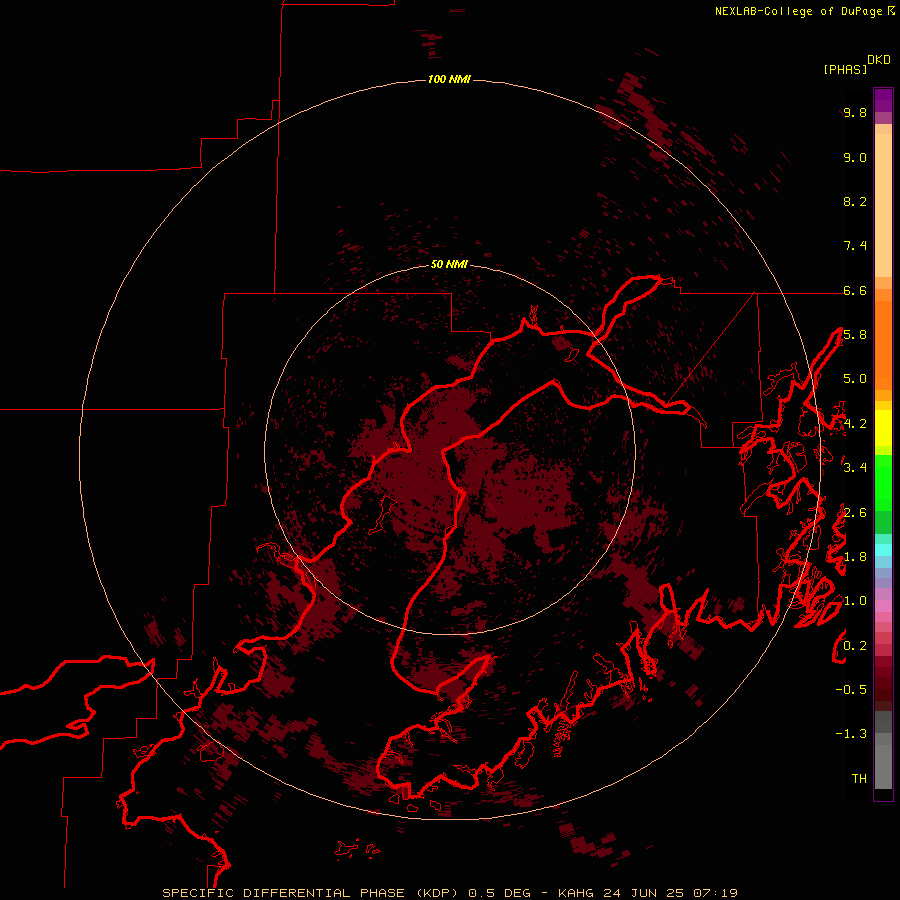This screenshot has width=900, height=900.
Task: Click the 9.0 scale value
Action: pyautogui.click(x=855, y=157)
